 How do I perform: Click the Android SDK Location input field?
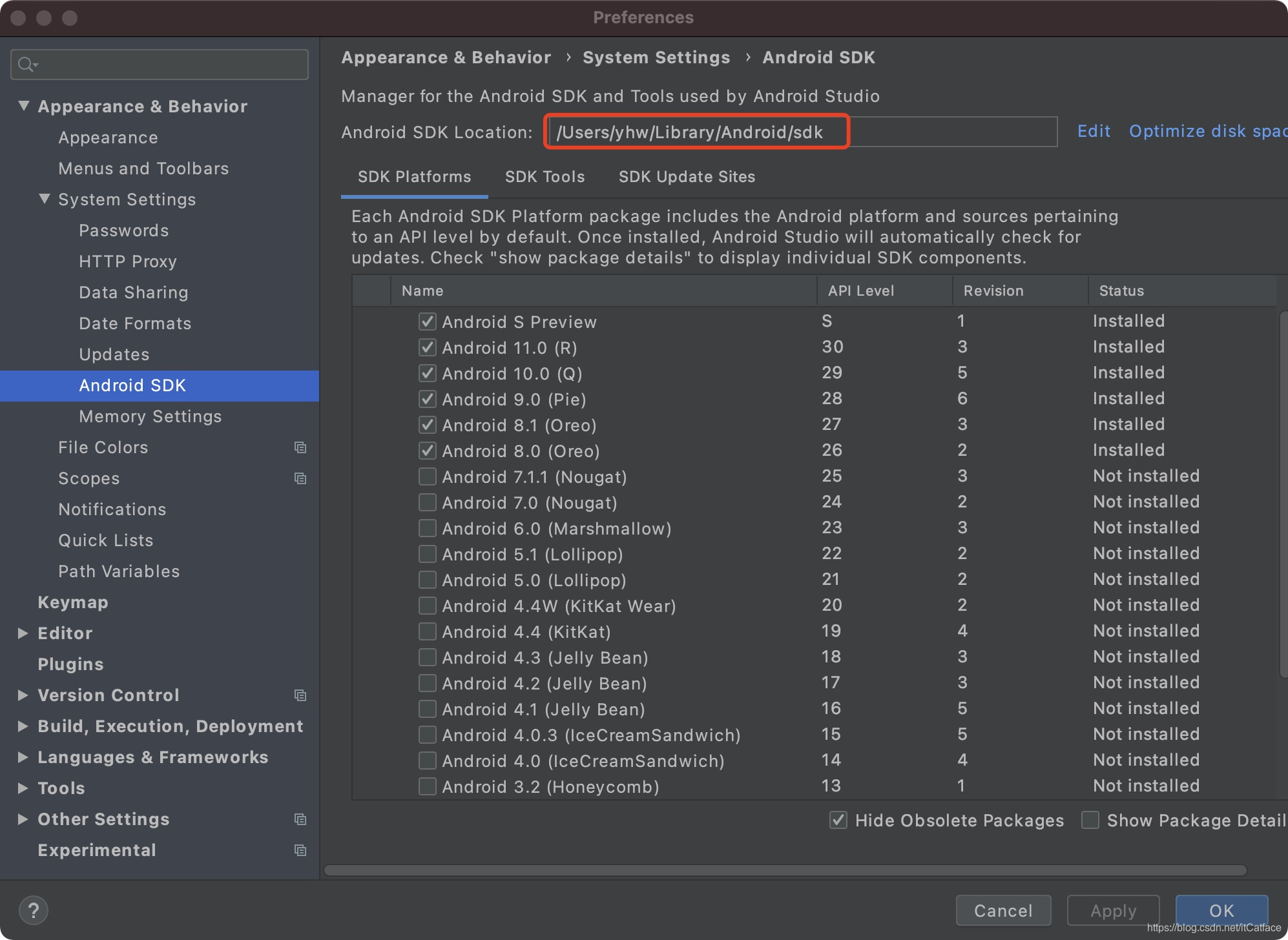point(801,132)
